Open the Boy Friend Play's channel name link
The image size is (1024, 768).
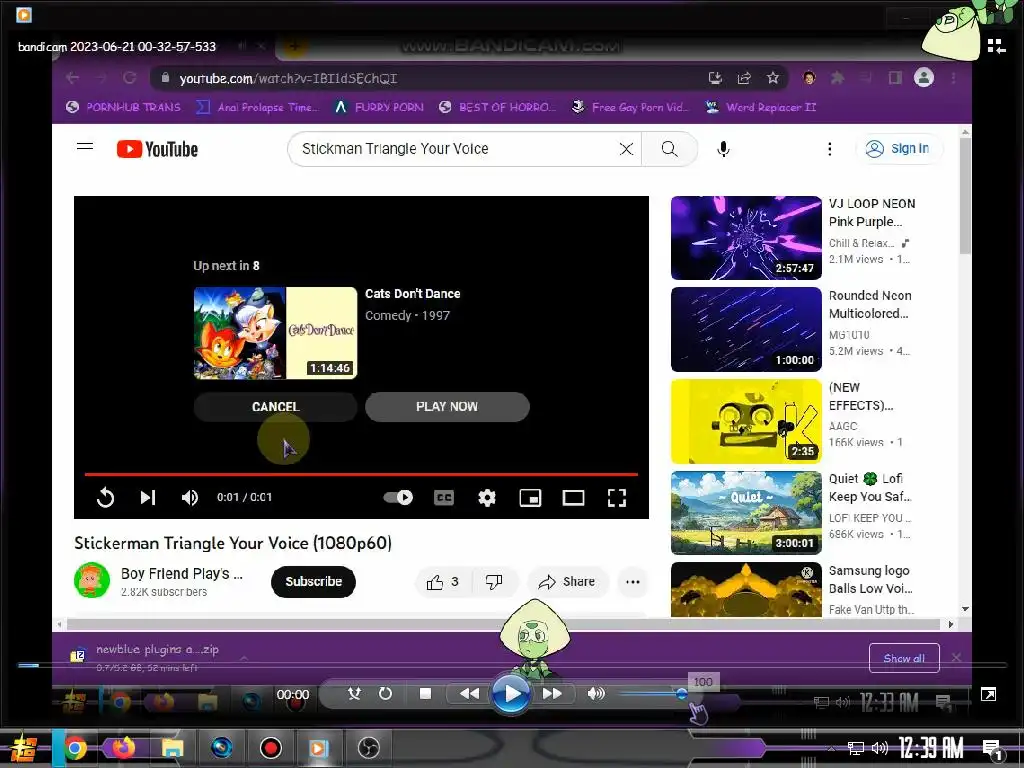tap(182, 573)
